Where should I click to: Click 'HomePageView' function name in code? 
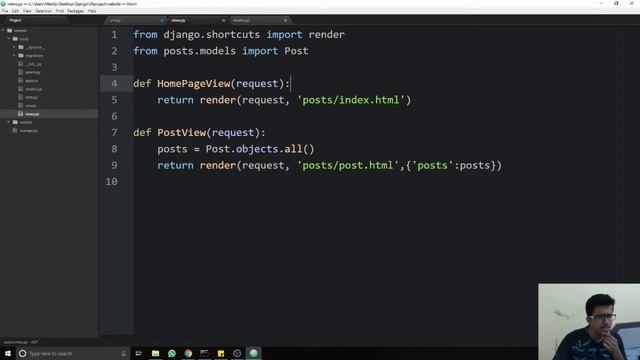point(194,84)
